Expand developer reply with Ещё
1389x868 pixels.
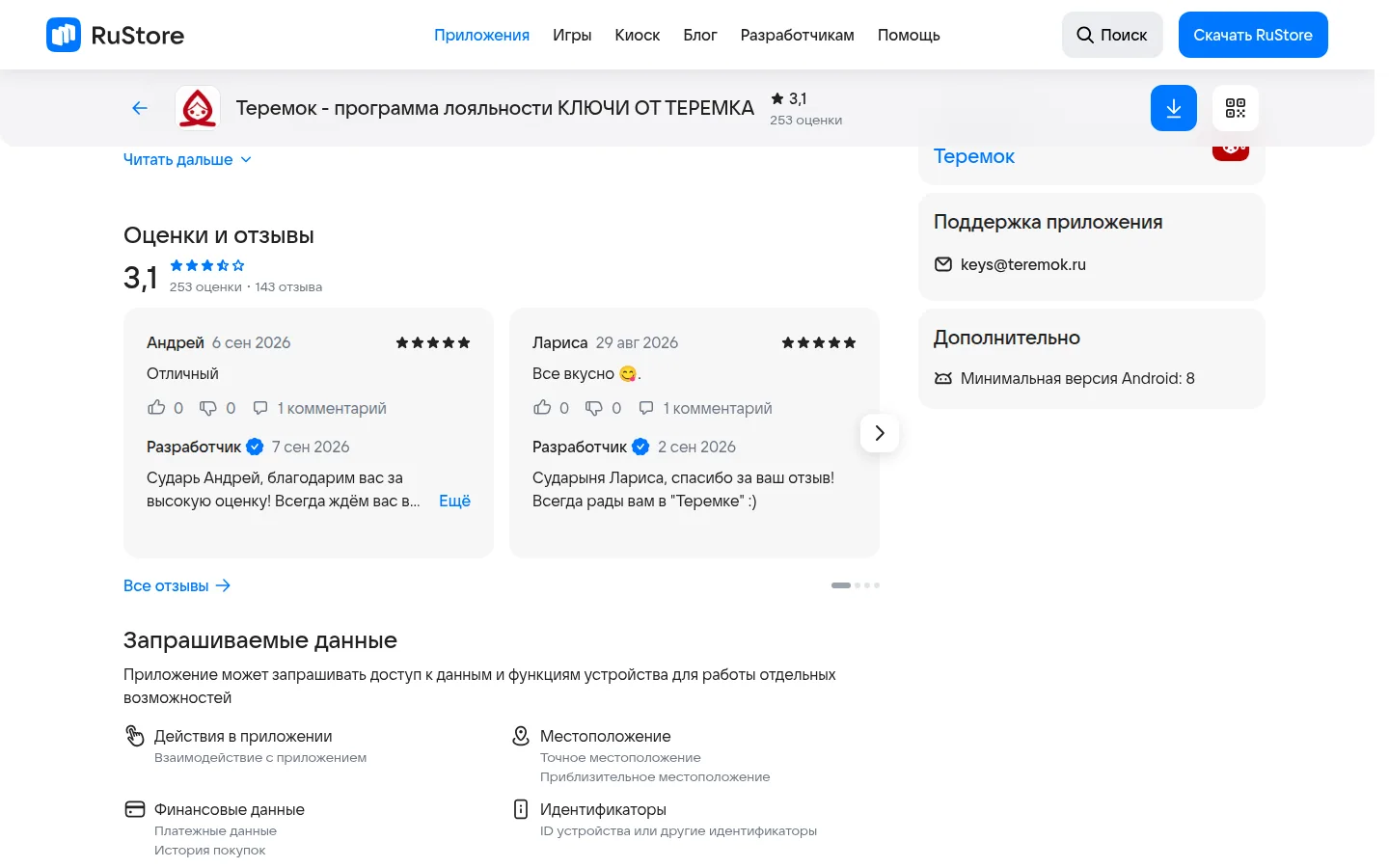454,501
